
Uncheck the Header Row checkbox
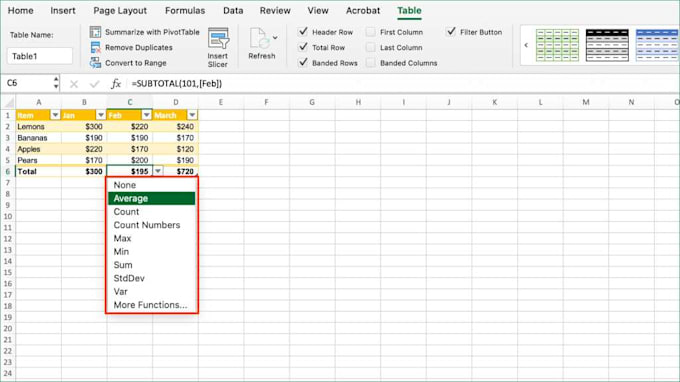(303, 32)
